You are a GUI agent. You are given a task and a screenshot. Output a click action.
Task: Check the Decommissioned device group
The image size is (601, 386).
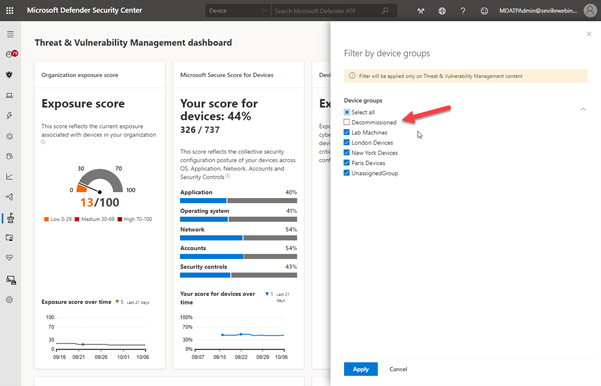click(x=346, y=122)
